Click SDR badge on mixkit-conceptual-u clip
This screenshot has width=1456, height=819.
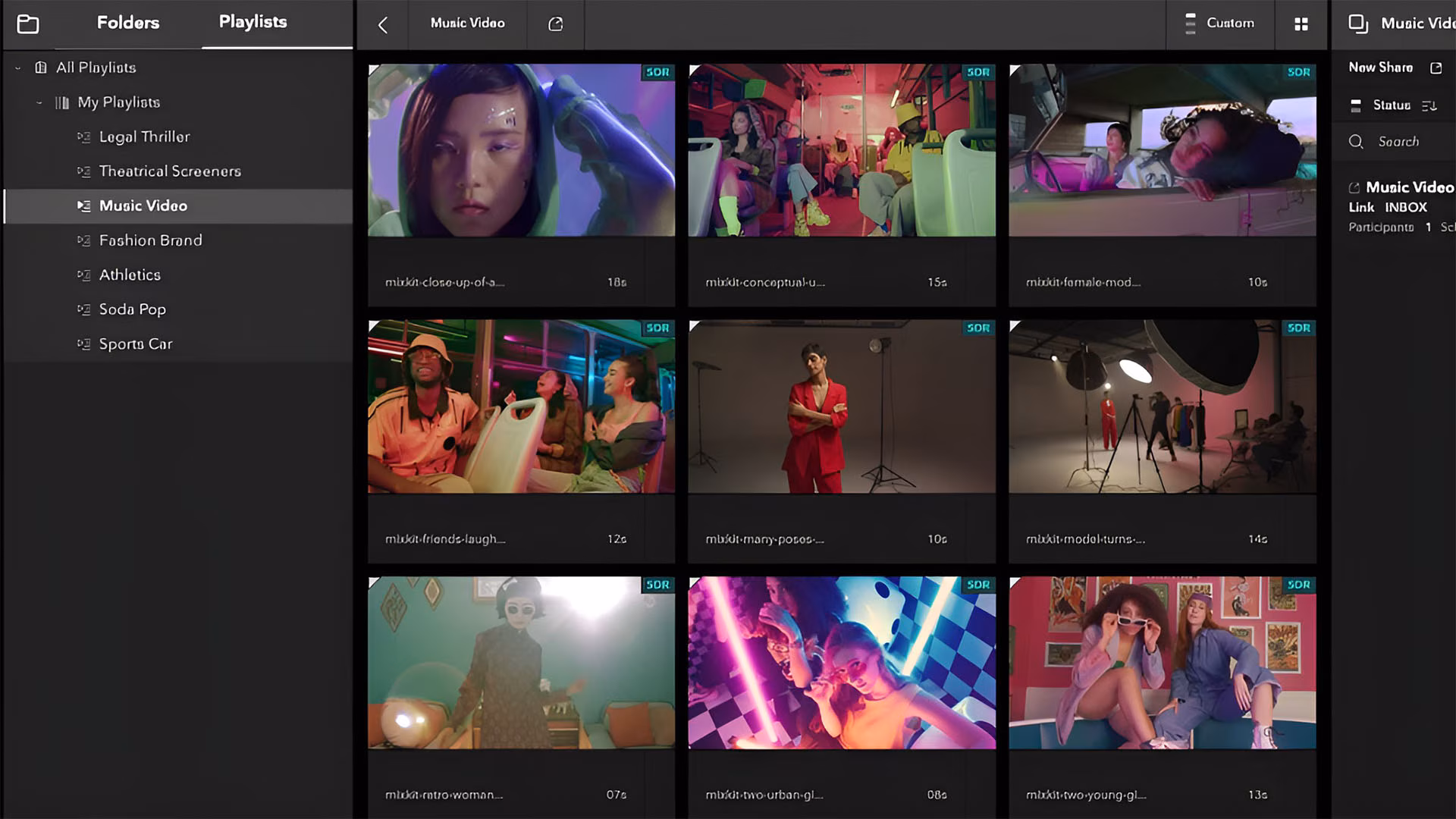(978, 72)
